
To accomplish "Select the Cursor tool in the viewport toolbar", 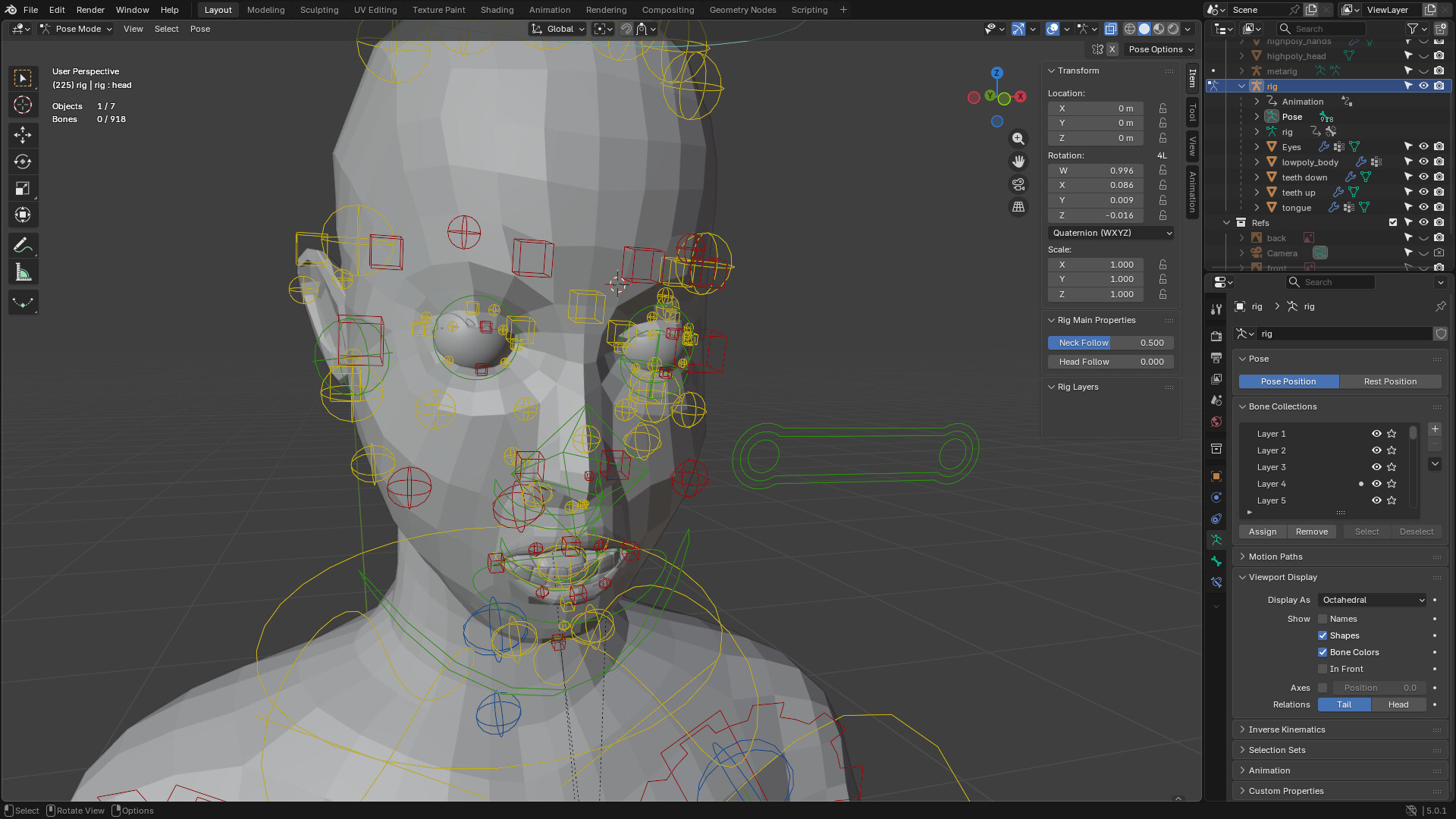I will coord(23,105).
